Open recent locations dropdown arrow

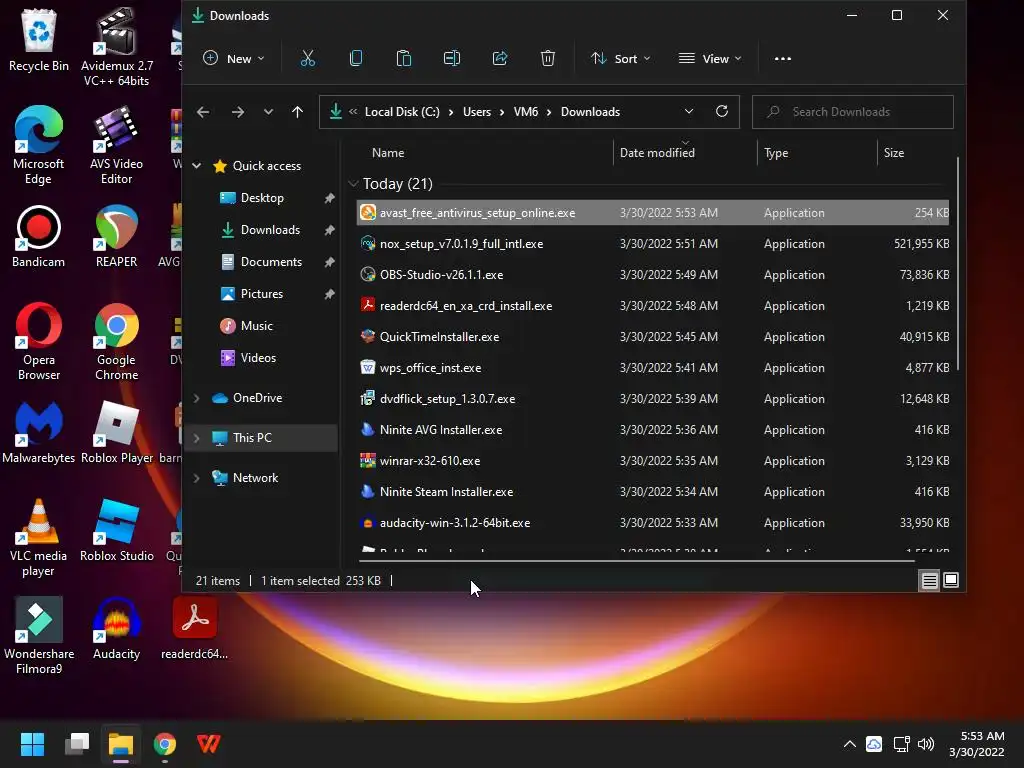268,112
